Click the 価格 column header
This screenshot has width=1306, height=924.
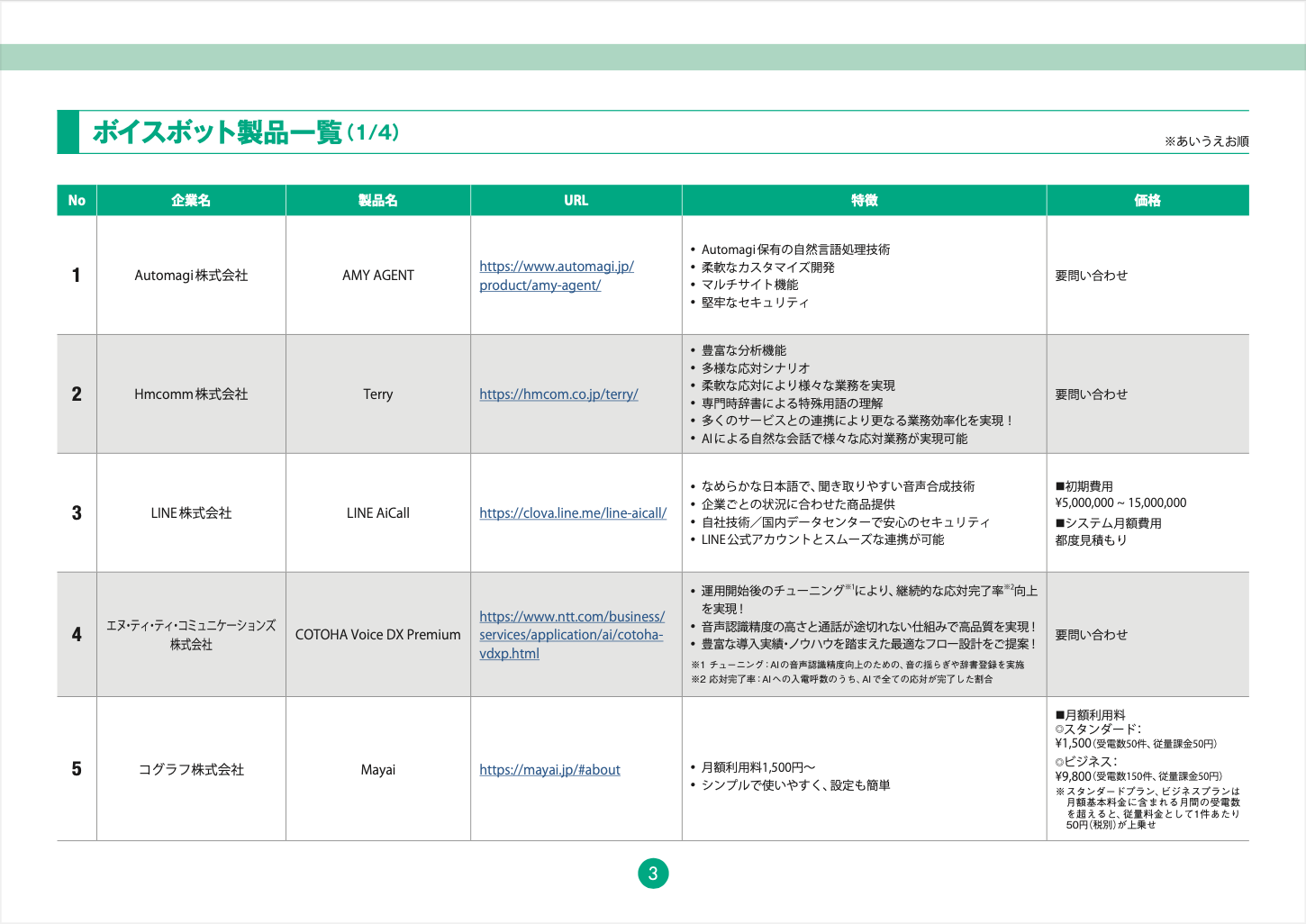click(x=1147, y=201)
